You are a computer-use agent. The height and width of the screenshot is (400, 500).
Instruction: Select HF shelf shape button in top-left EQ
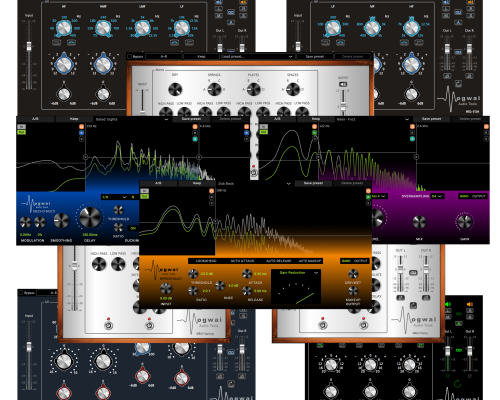click(71, 42)
